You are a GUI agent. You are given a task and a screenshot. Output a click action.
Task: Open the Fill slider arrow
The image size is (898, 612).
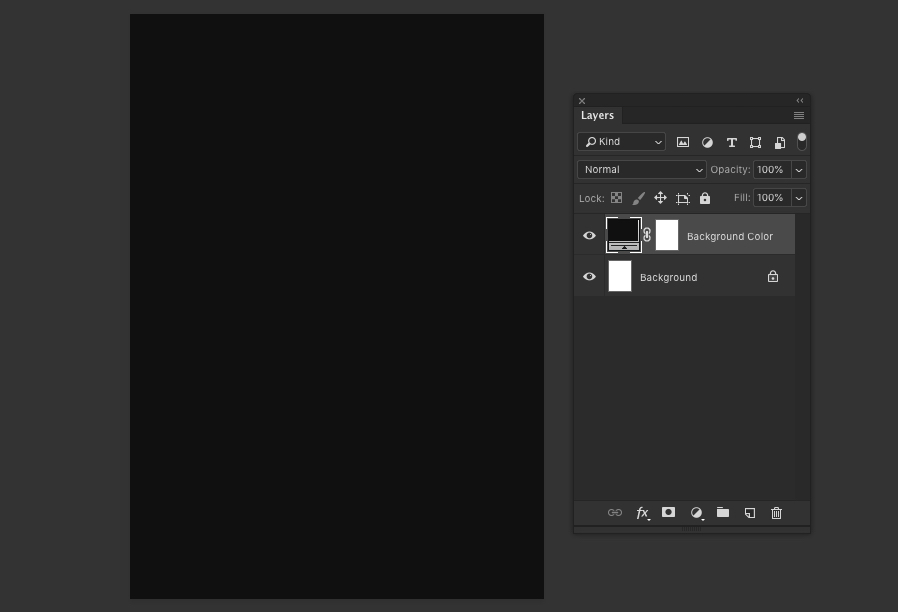click(x=799, y=198)
